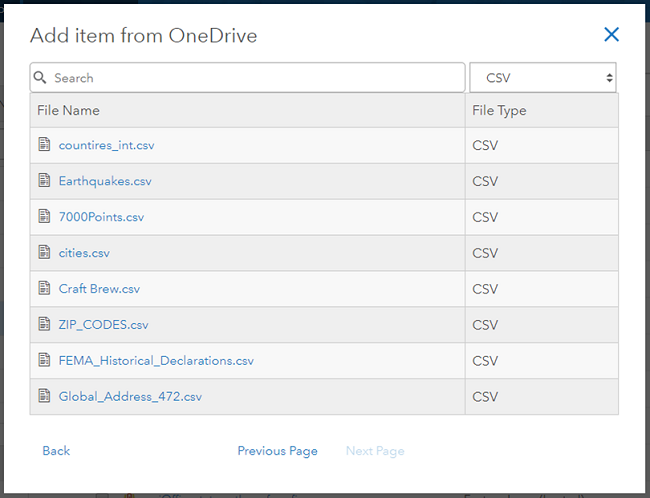Focus the Search text field
This screenshot has height=498, width=650.
[255, 77]
